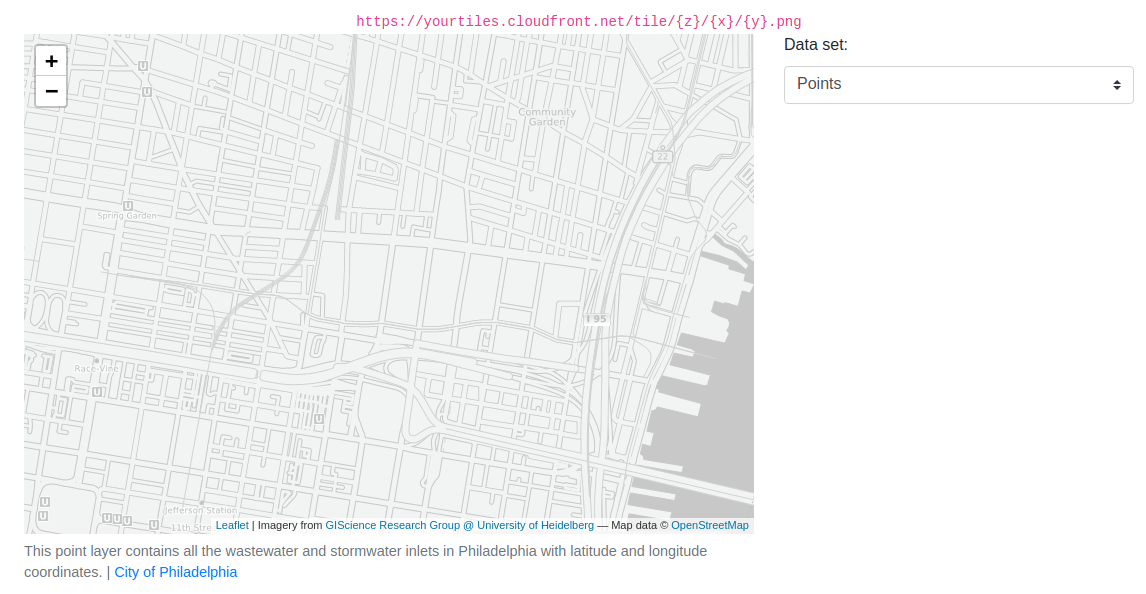
Task: Click the Spring Garden station label
Action: tap(127, 215)
